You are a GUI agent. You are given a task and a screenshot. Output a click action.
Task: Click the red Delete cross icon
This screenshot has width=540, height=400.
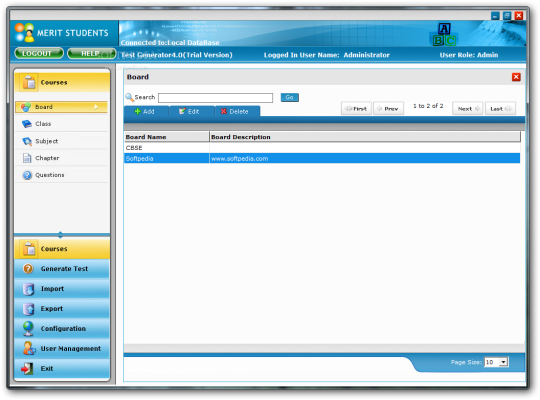point(224,111)
